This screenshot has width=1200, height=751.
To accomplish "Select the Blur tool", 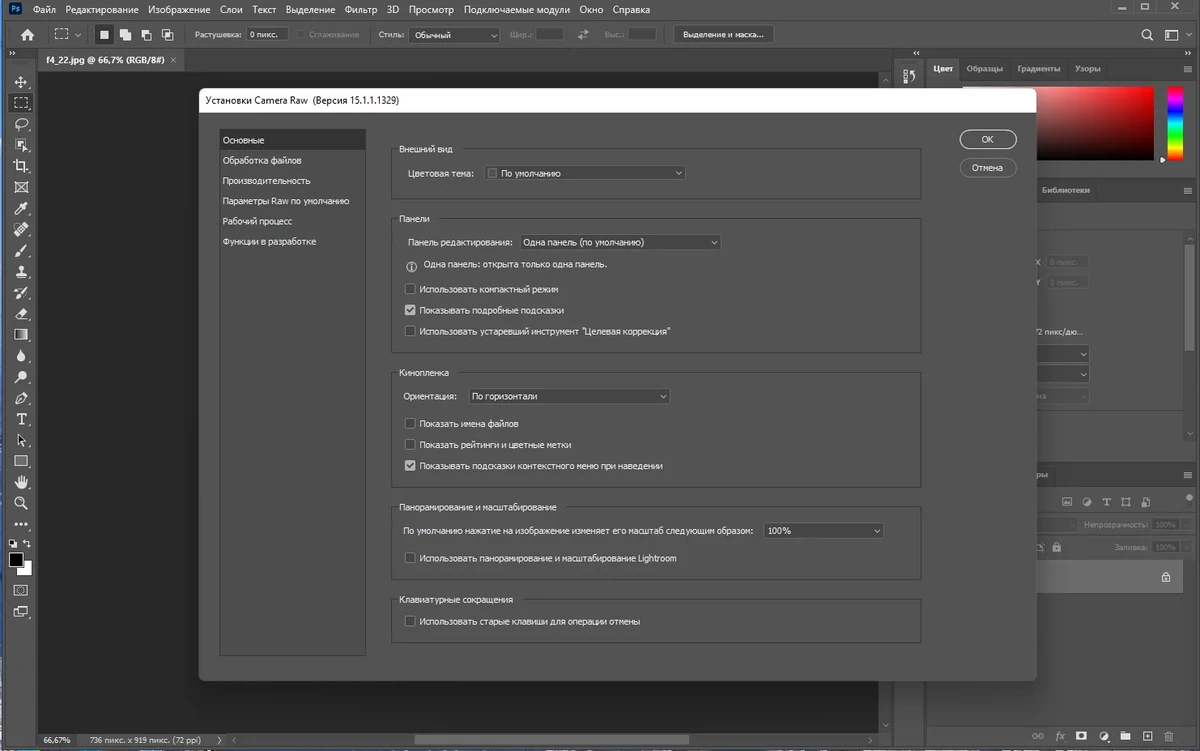I will pyautogui.click(x=21, y=355).
